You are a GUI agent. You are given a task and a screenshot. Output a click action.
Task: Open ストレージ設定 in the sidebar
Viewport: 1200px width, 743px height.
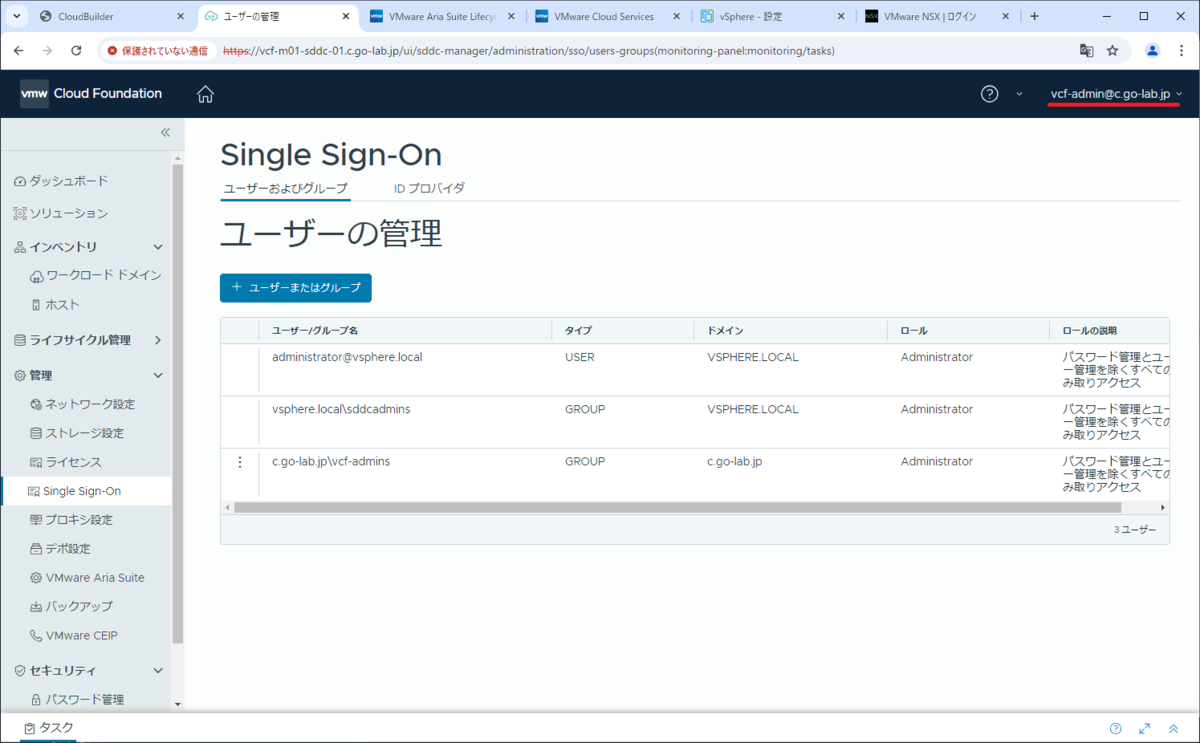(x=77, y=433)
